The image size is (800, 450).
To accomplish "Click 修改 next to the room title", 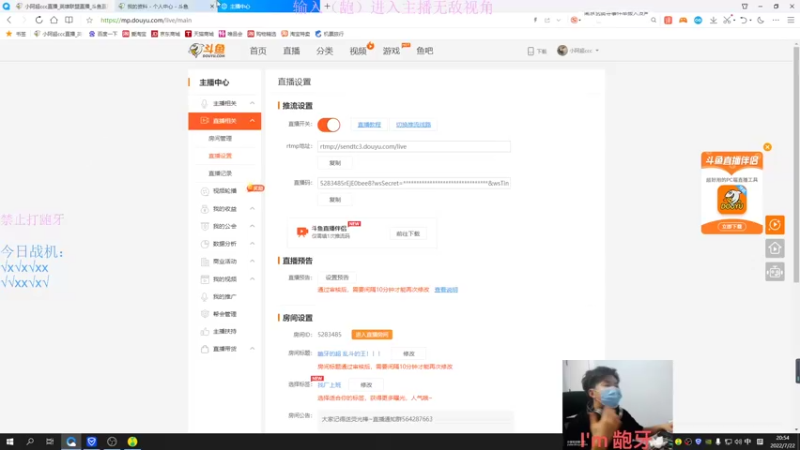I will click(x=409, y=354).
